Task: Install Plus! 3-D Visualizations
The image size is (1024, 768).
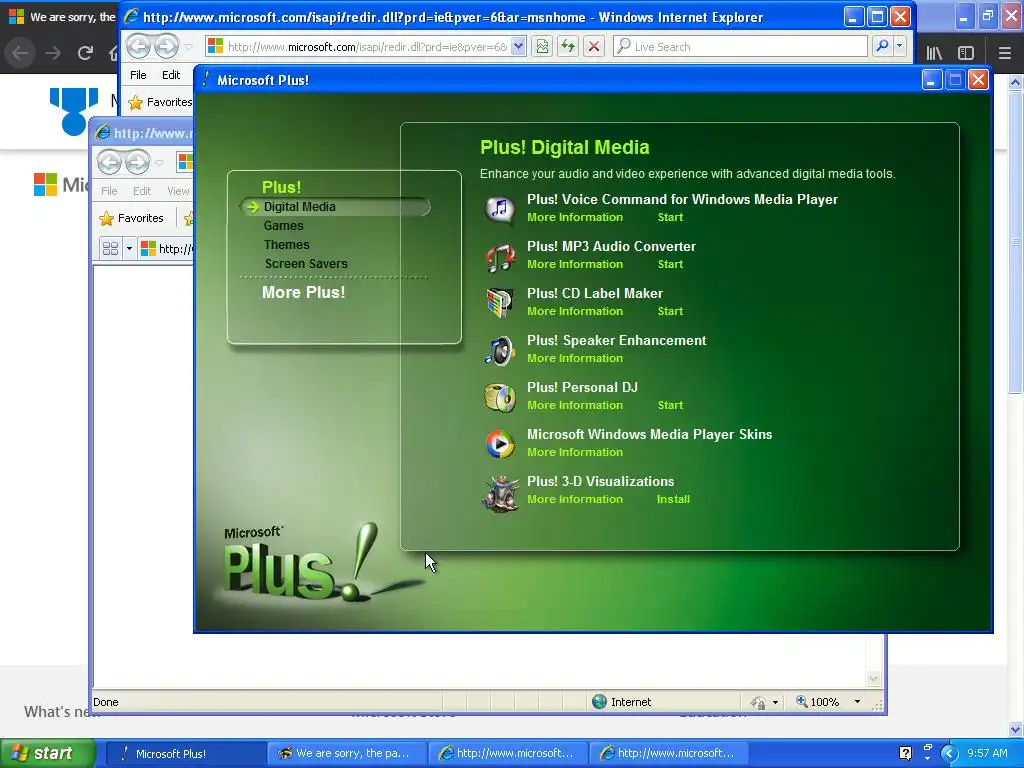Action: (673, 499)
